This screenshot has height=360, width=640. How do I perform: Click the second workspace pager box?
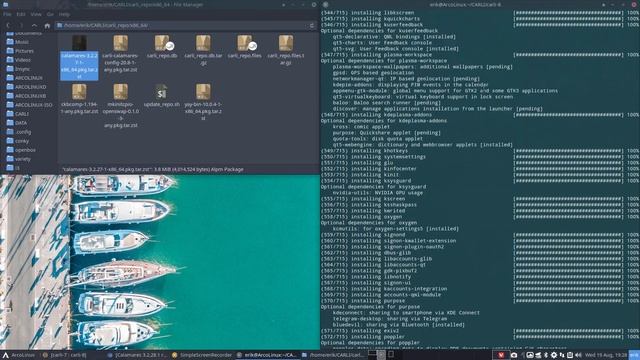click(381, 354)
